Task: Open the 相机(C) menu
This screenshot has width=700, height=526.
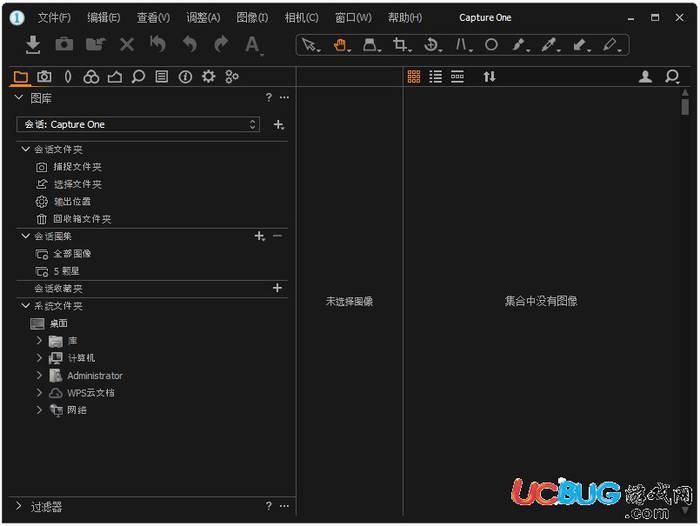Action: click(x=302, y=18)
